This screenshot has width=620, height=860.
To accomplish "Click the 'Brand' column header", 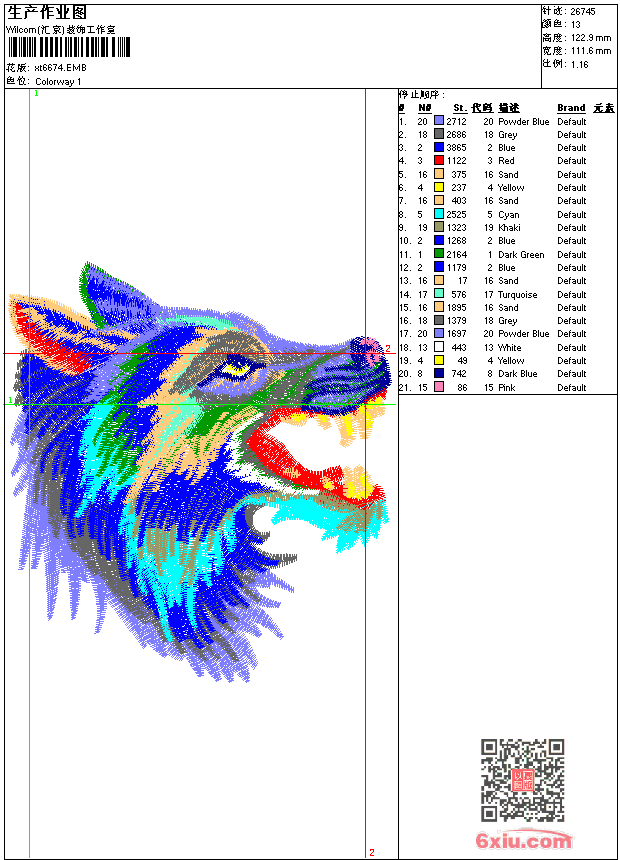I will pyautogui.click(x=571, y=108).
